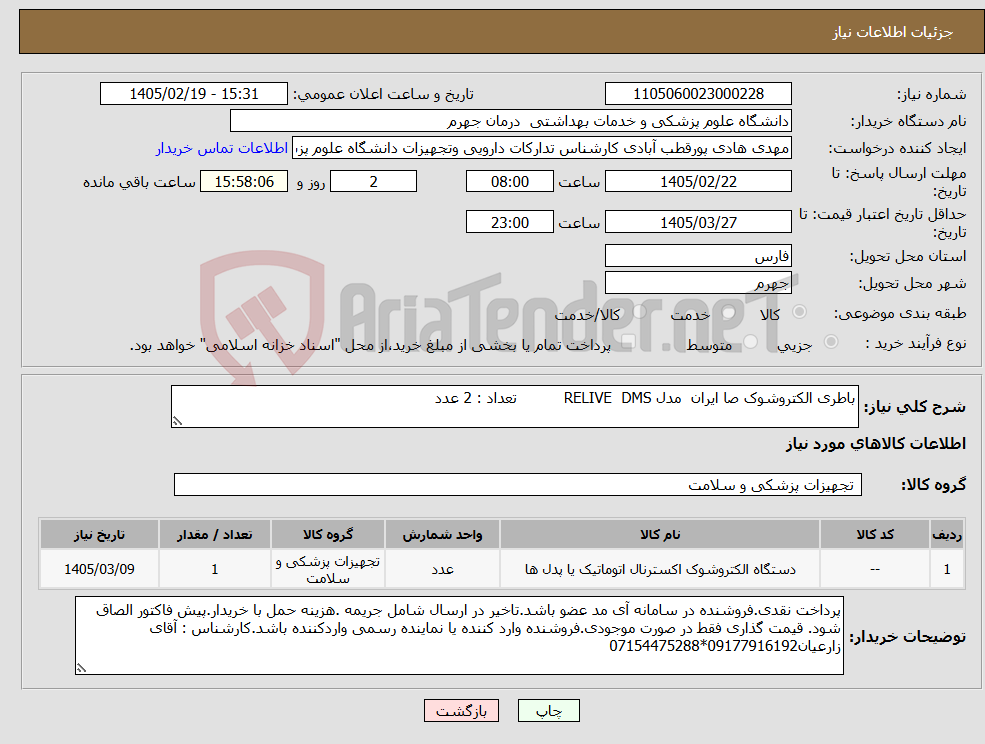The width and height of the screenshot is (985, 744).
Task: Select the کالا/خدمت radio button
Action: [x=639, y=312]
